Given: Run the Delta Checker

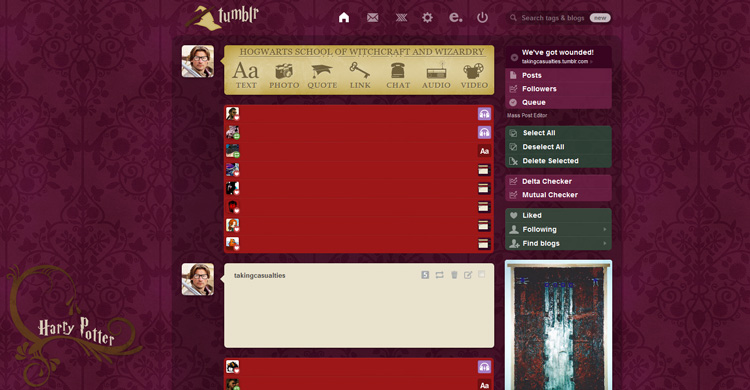Looking at the screenshot, I should pos(558,181).
